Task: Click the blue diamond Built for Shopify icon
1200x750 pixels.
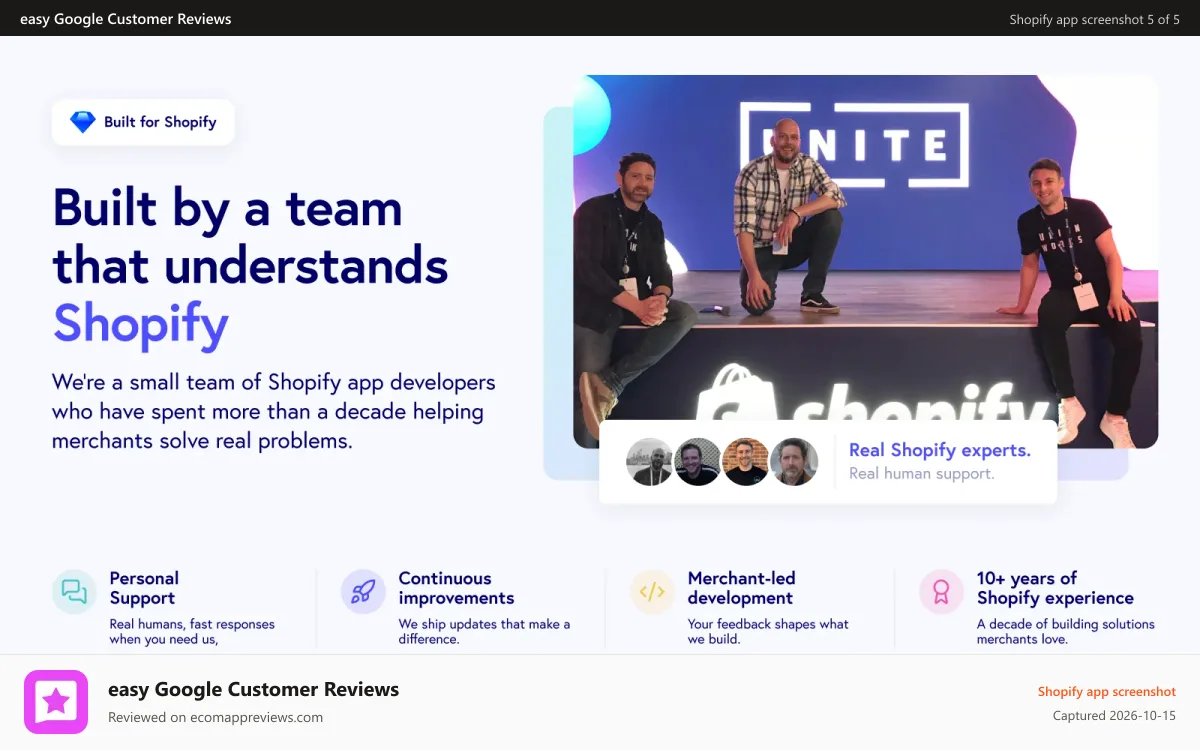Action: click(82, 122)
